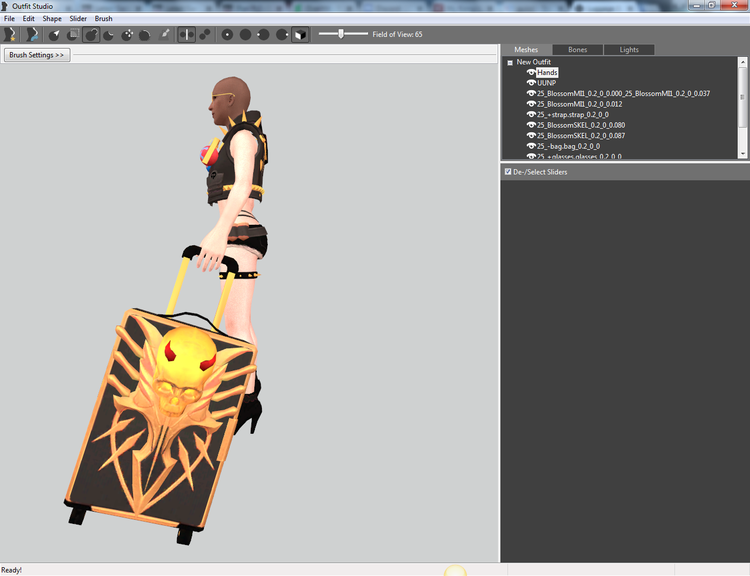Toggle visibility of 25_BlossomMI1_0.2_0_0.012 mesh
The width and height of the screenshot is (750, 576).
531,104
